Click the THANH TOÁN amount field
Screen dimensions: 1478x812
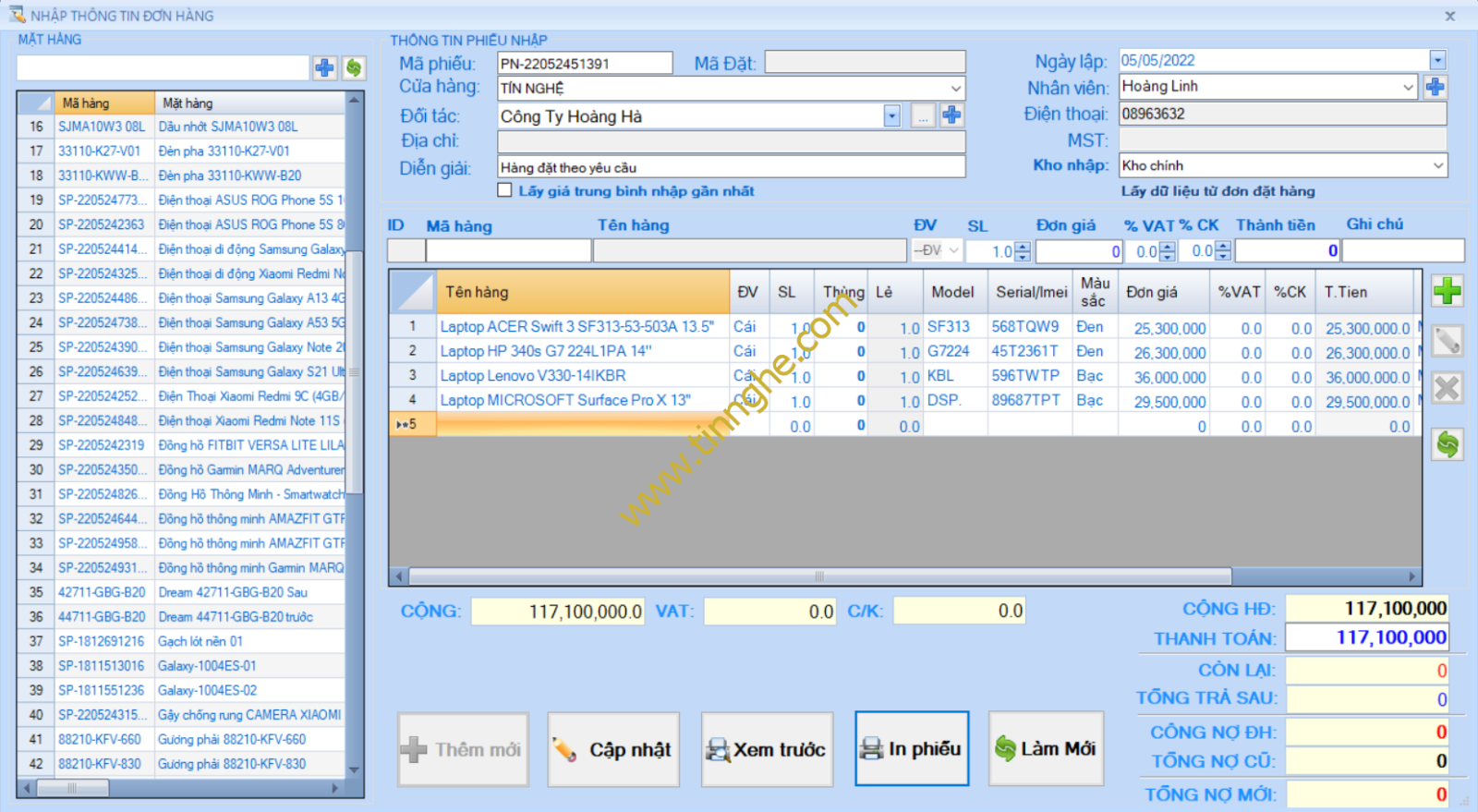[1366, 637]
